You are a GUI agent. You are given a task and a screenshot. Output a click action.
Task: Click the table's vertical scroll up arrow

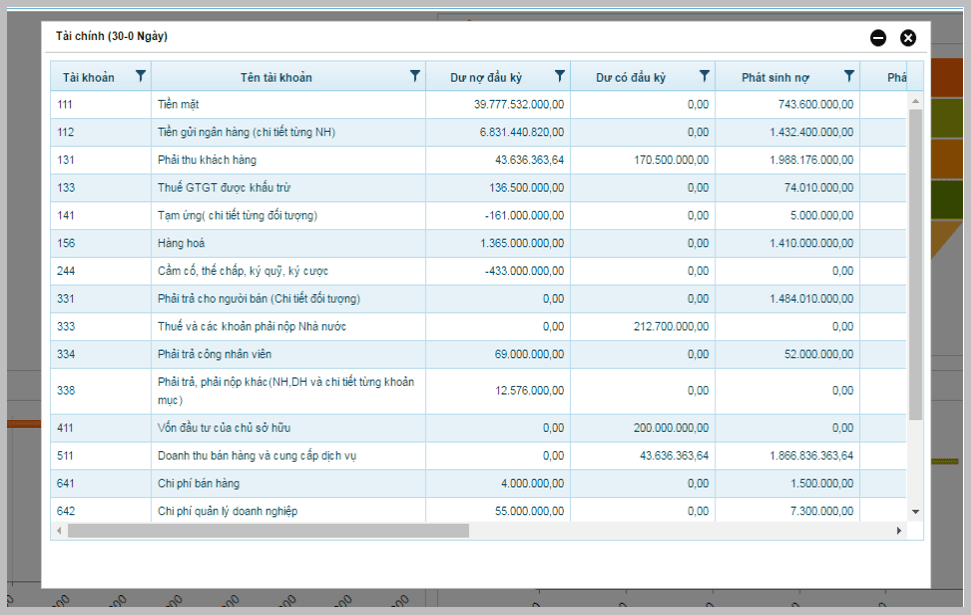tap(915, 100)
